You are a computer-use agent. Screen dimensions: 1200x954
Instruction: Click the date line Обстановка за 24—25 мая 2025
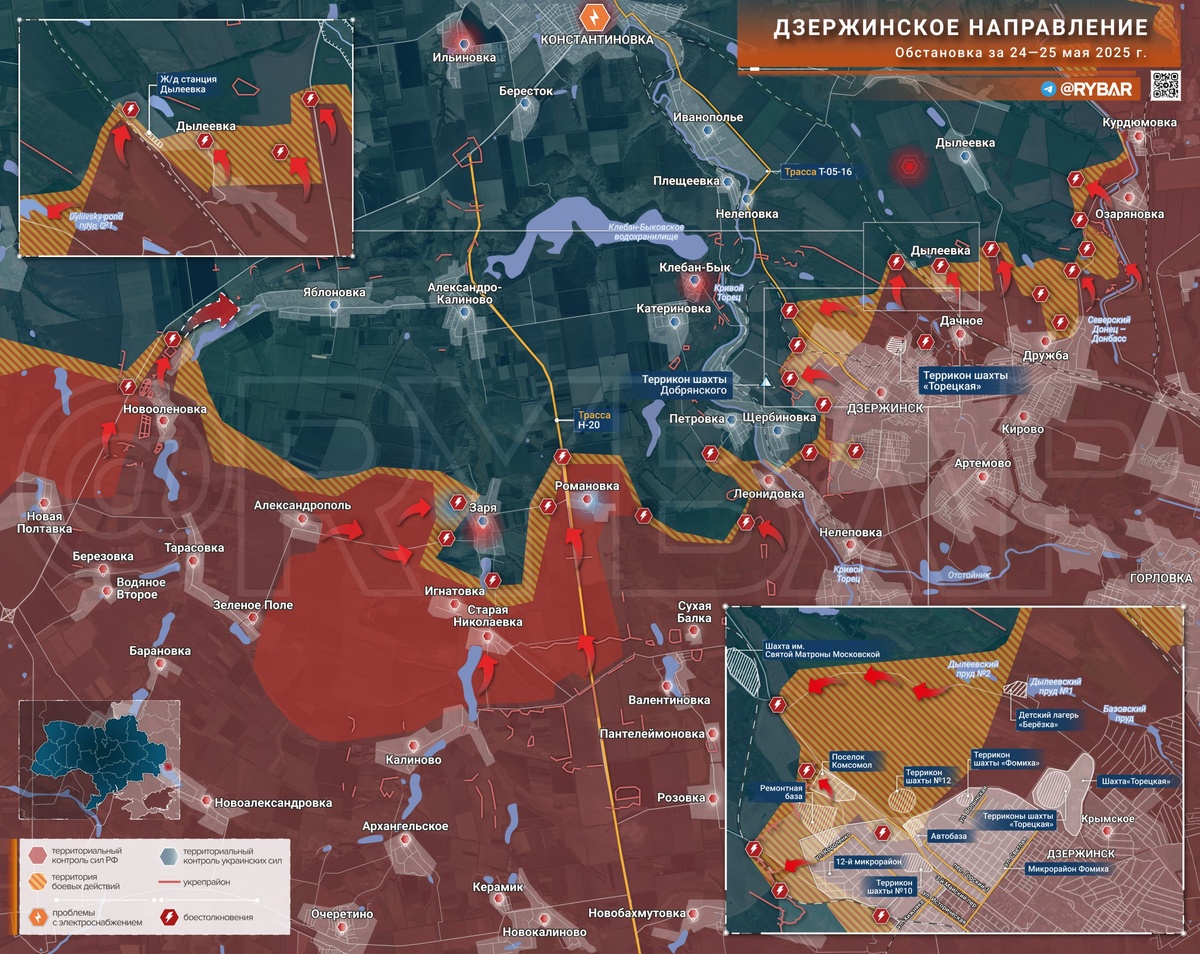tap(1021, 51)
